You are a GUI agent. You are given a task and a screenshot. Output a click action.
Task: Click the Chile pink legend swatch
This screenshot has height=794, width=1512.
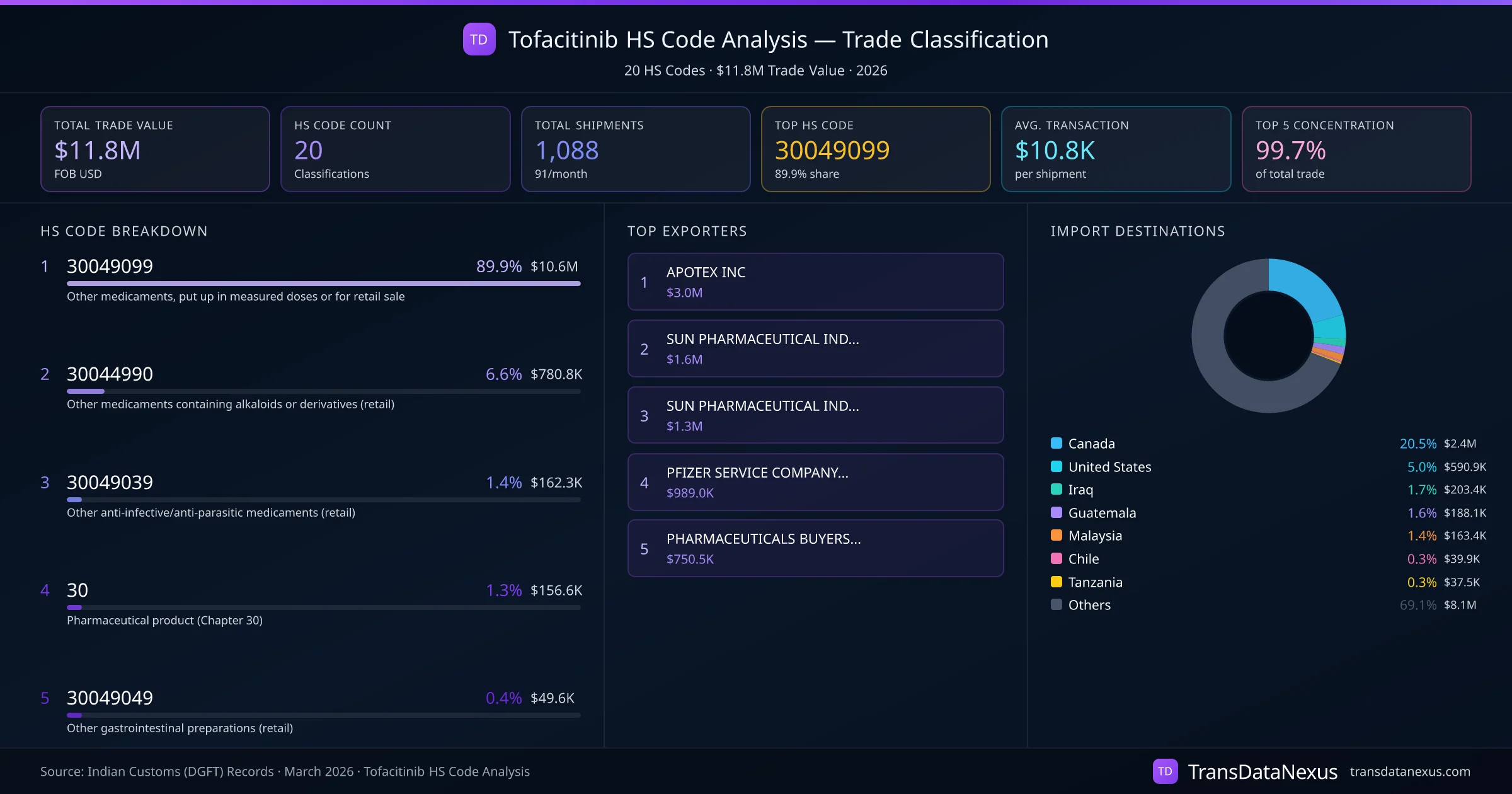click(x=1057, y=558)
